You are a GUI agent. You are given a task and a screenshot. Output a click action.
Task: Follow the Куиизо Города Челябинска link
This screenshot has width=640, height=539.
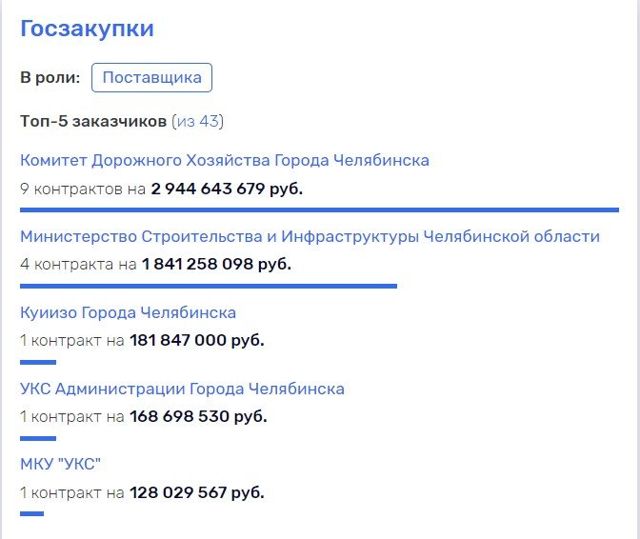point(128,313)
